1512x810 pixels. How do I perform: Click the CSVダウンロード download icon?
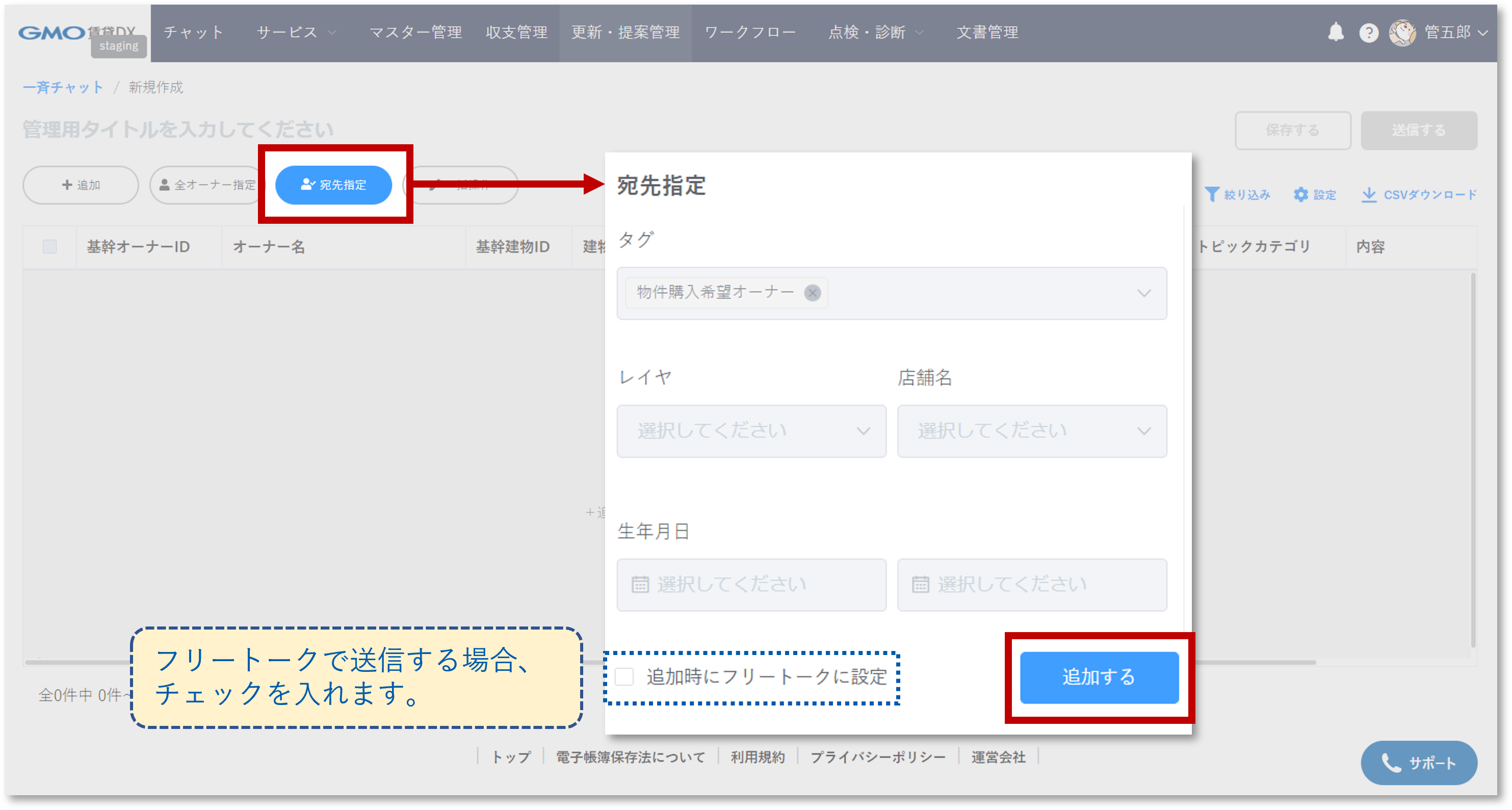coord(1368,194)
